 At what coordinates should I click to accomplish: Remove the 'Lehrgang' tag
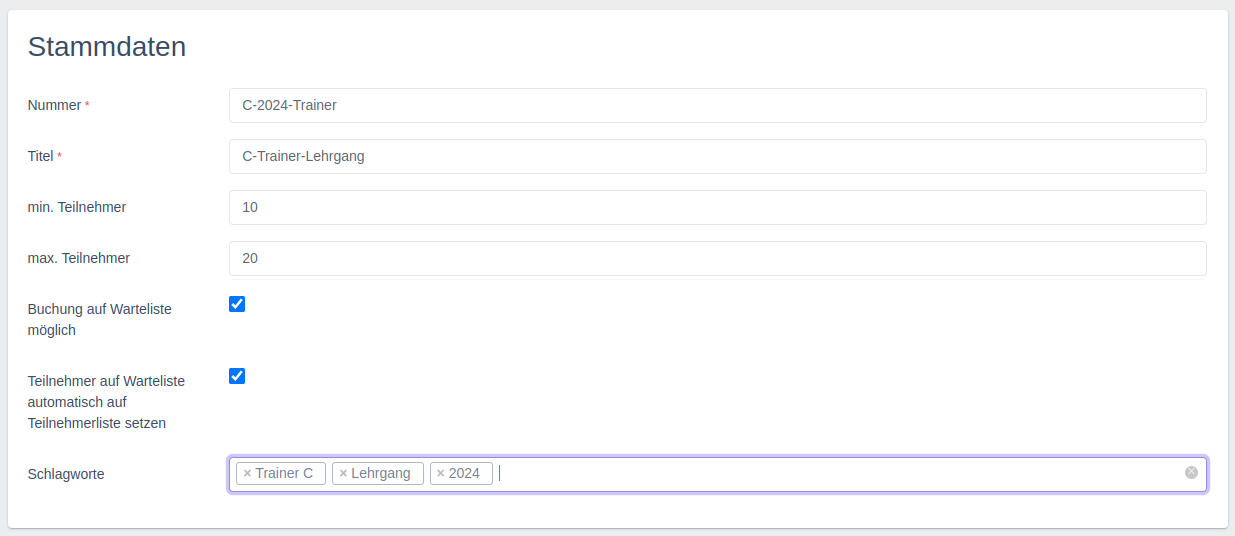[343, 474]
